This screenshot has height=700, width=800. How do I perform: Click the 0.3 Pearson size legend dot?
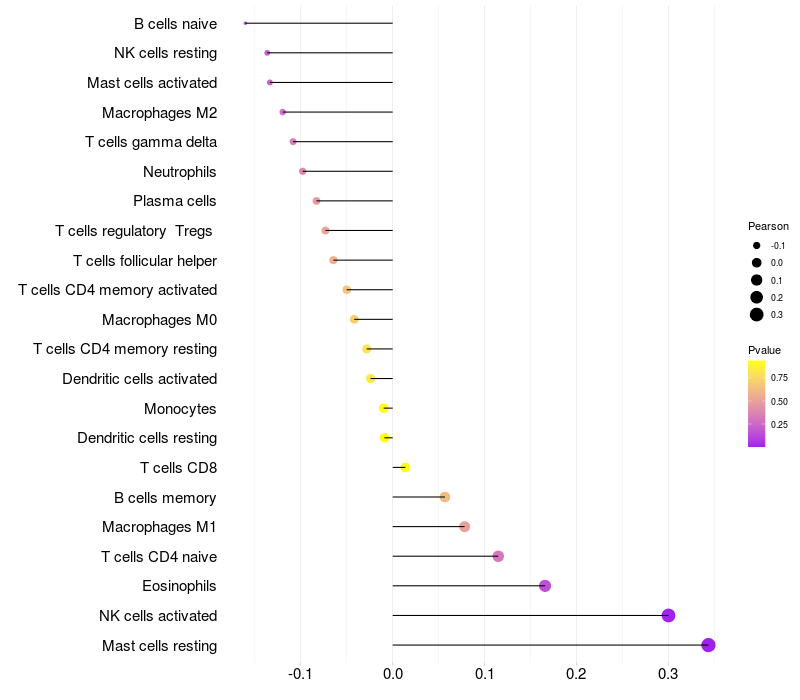[x=757, y=315]
